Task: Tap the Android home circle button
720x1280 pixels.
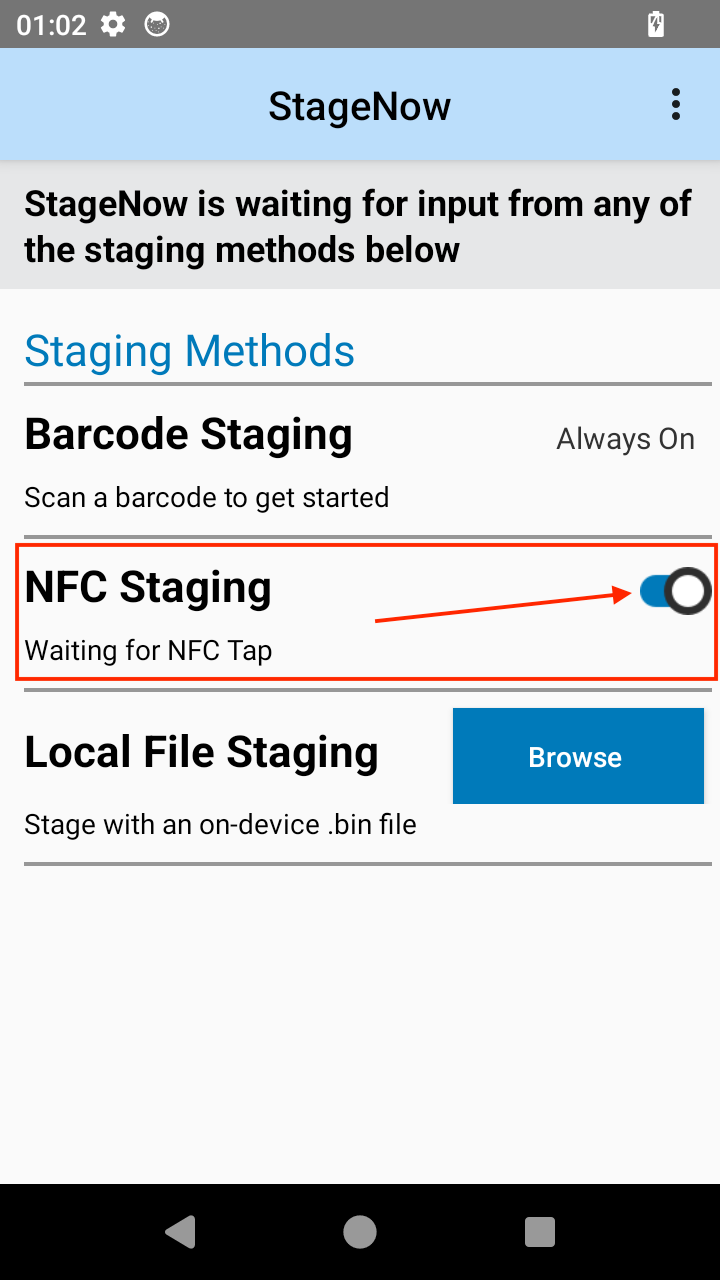Action: [360, 1232]
